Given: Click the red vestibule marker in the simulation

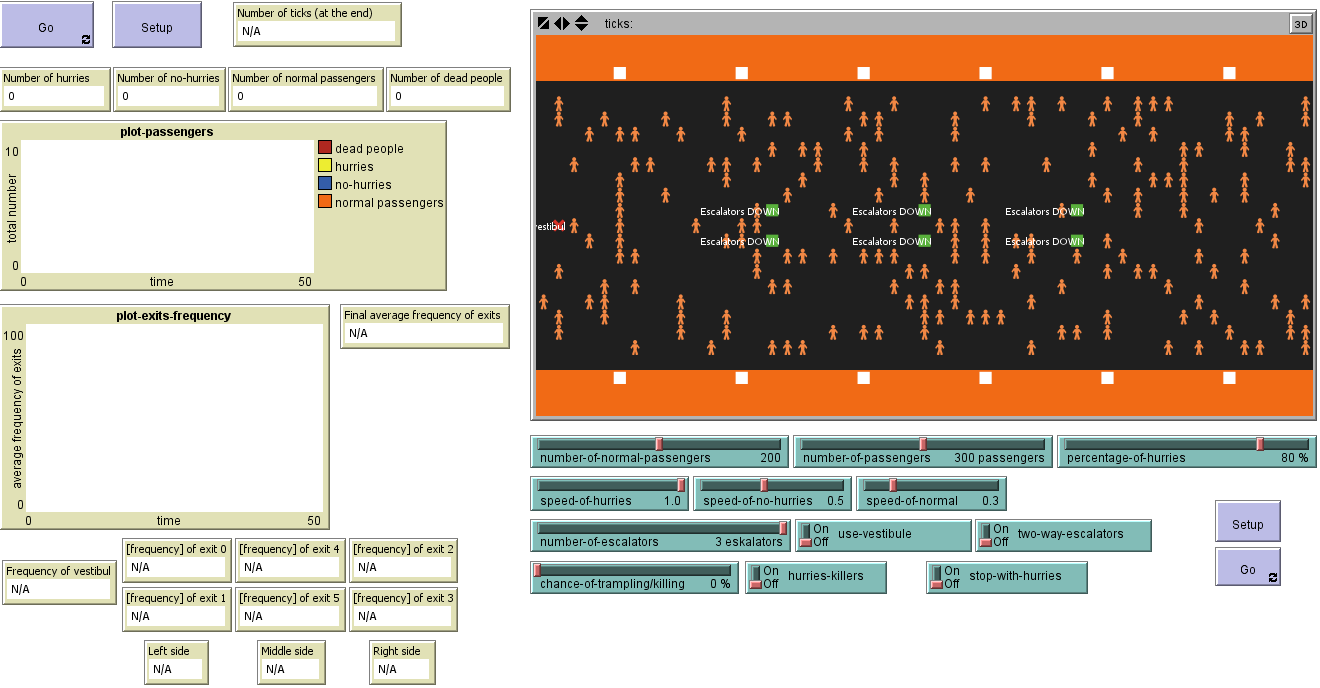Looking at the screenshot, I should pos(558,225).
